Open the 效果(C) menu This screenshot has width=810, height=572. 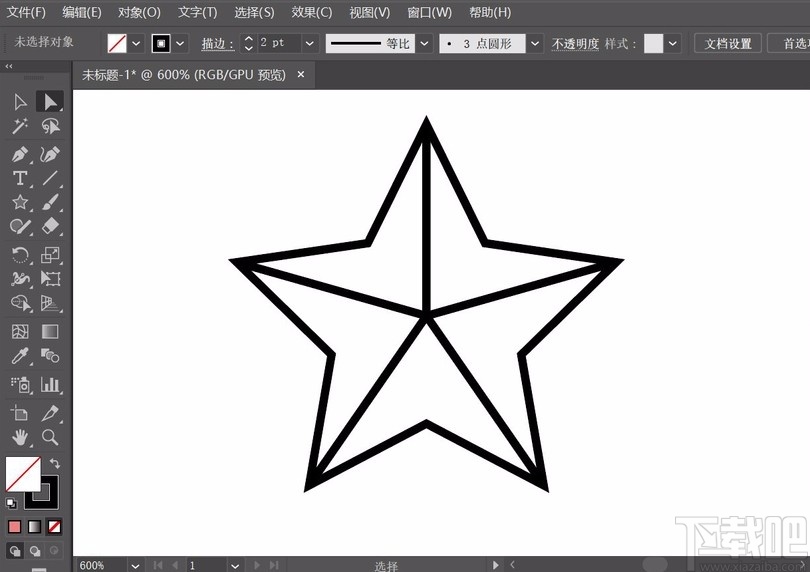pyautogui.click(x=311, y=12)
